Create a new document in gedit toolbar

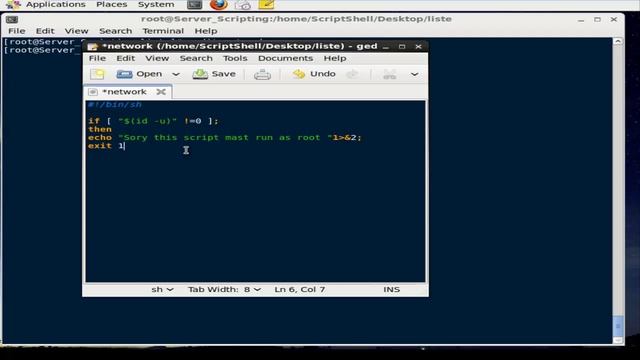[97, 74]
